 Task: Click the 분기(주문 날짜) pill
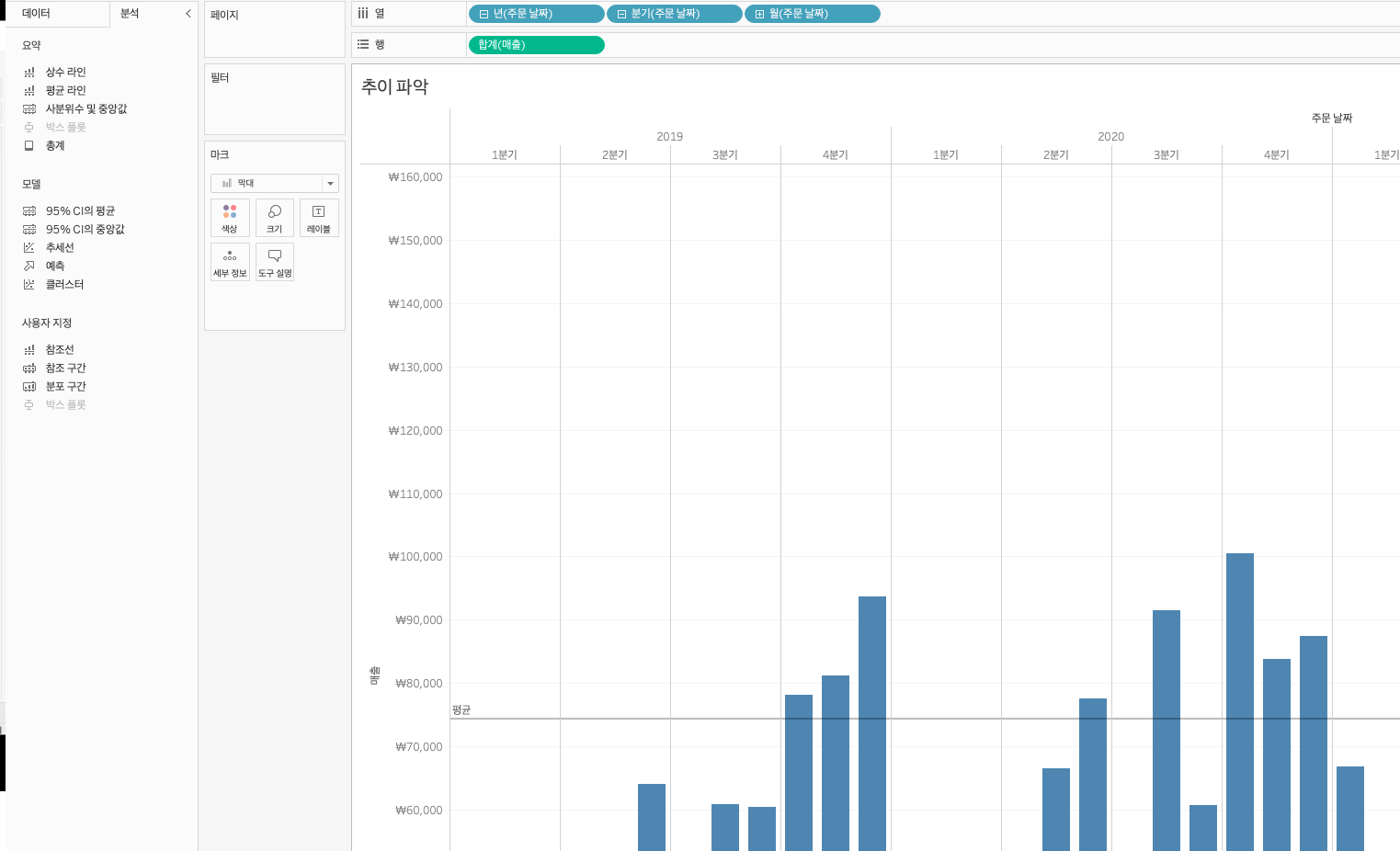(x=675, y=14)
